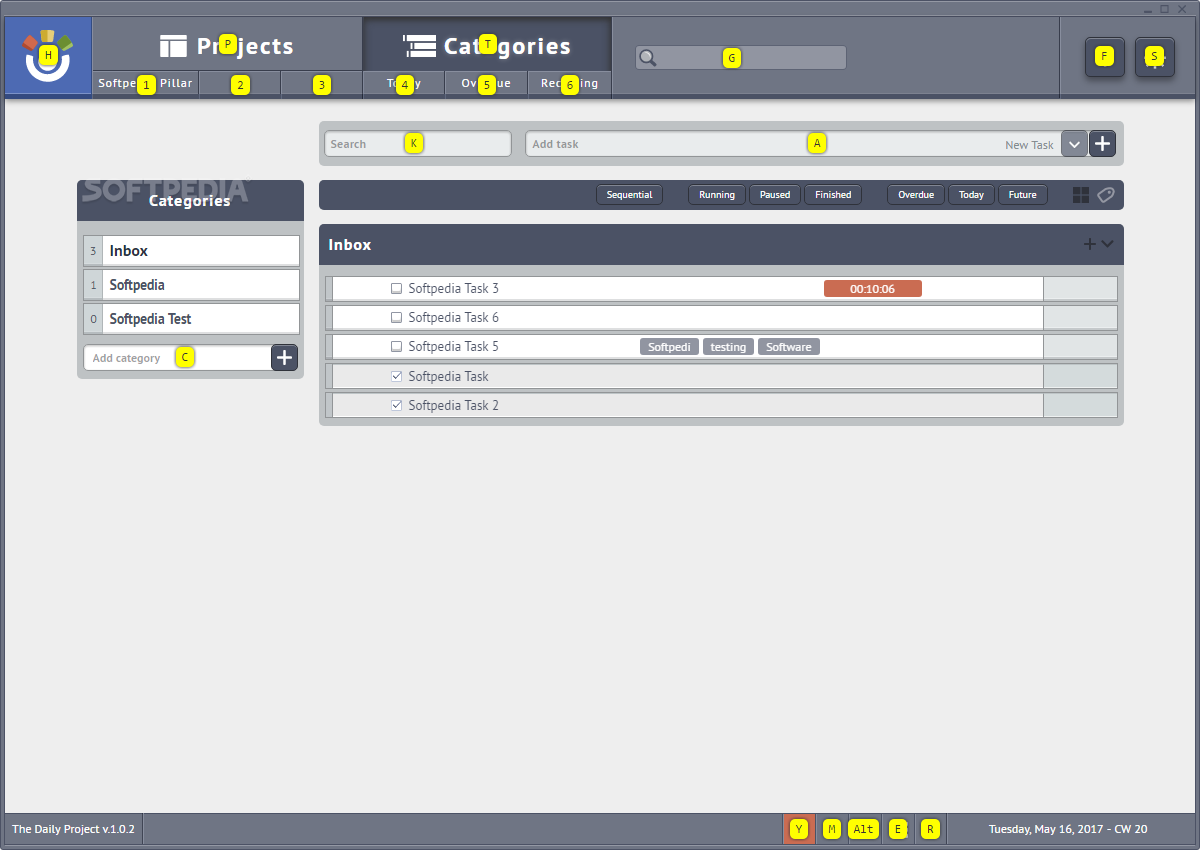Click the plus button next to Add category

tap(284, 357)
